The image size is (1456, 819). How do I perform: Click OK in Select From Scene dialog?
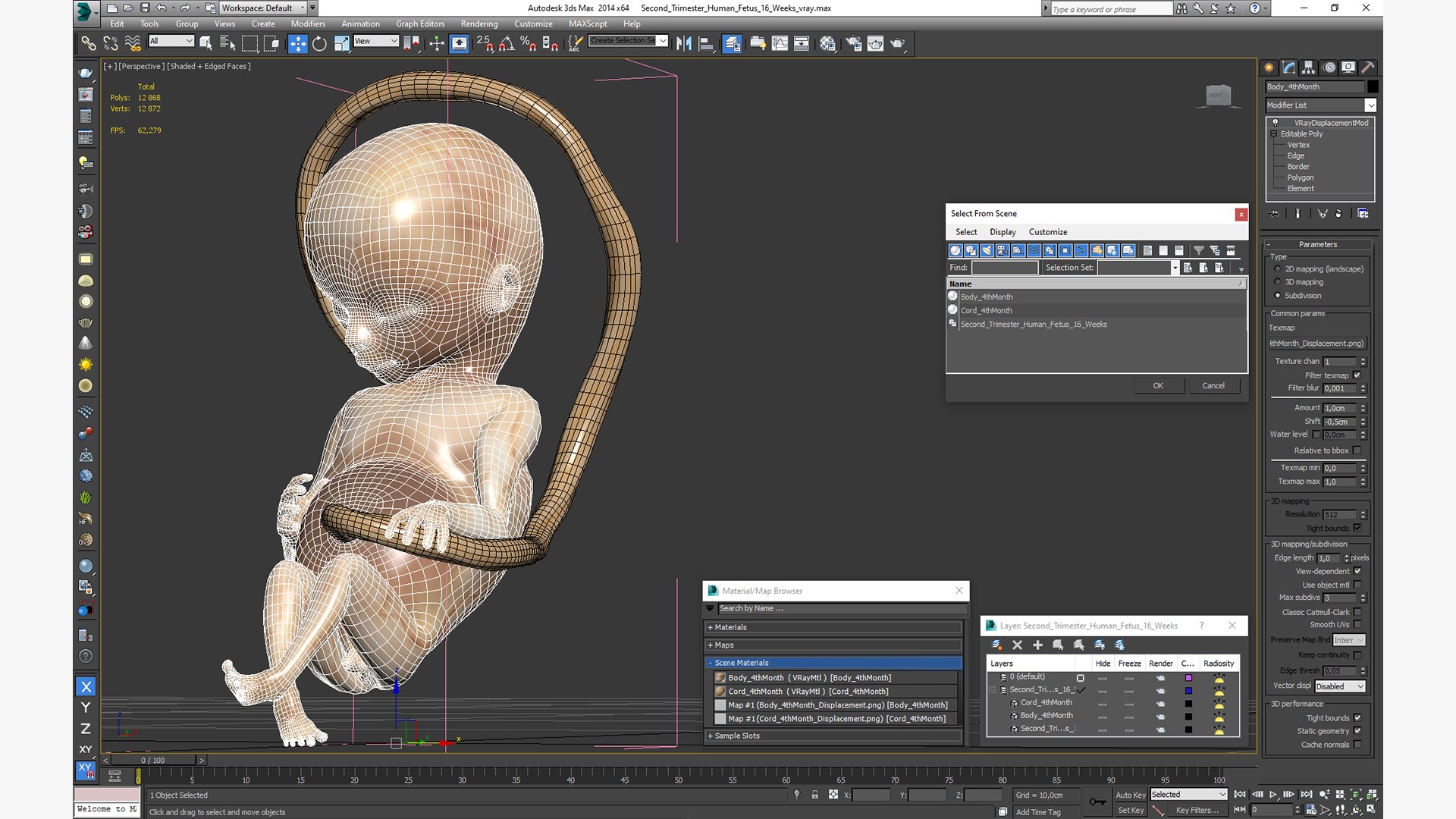[1158, 386]
